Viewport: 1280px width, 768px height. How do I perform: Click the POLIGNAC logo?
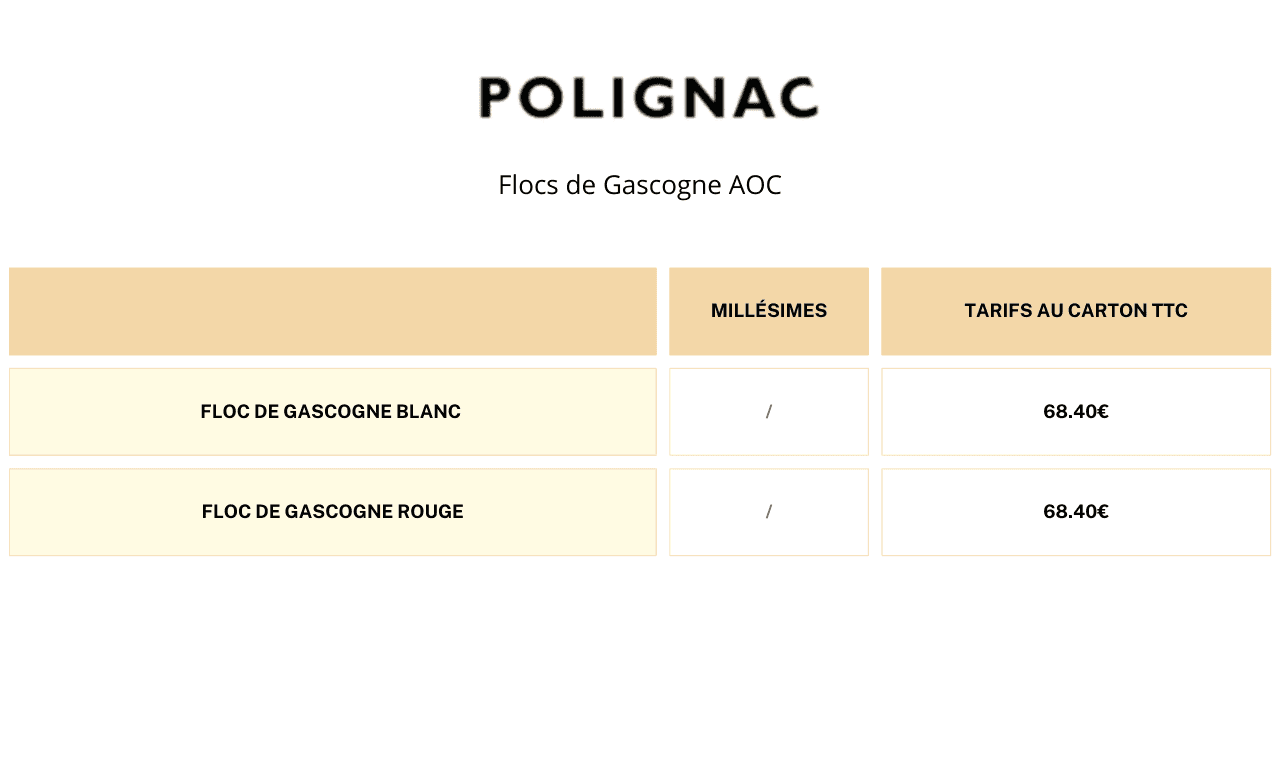pos(648,98)
